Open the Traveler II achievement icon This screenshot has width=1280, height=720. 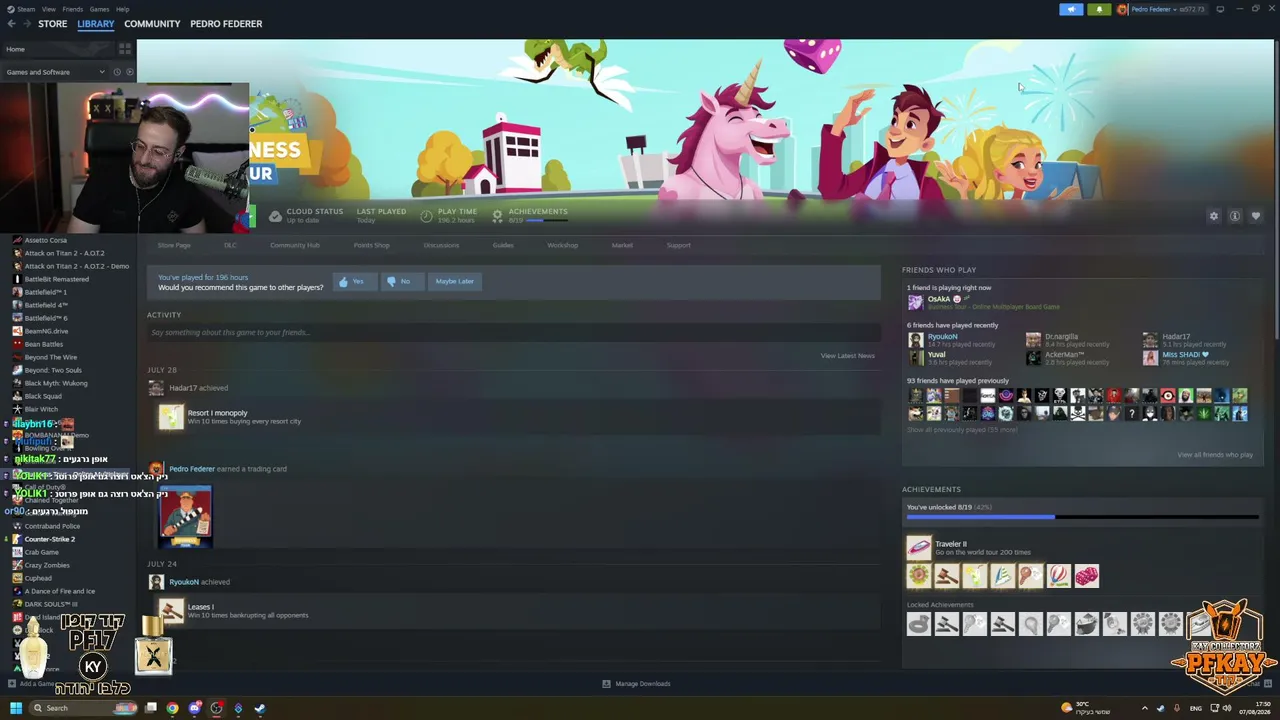[x=918, y=548]
